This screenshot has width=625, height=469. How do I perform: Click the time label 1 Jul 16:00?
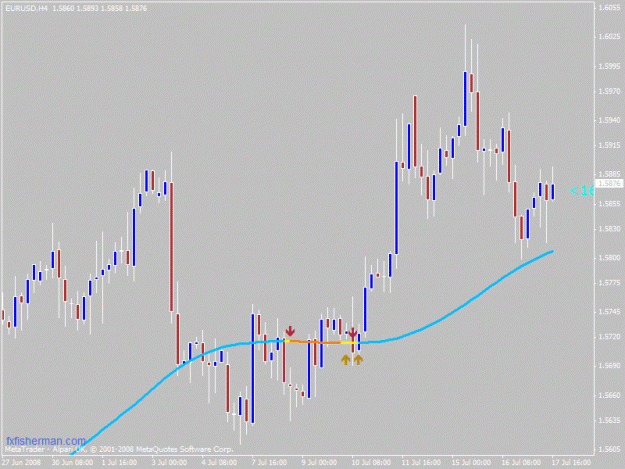pyautogui.click(x=119, y=463)
